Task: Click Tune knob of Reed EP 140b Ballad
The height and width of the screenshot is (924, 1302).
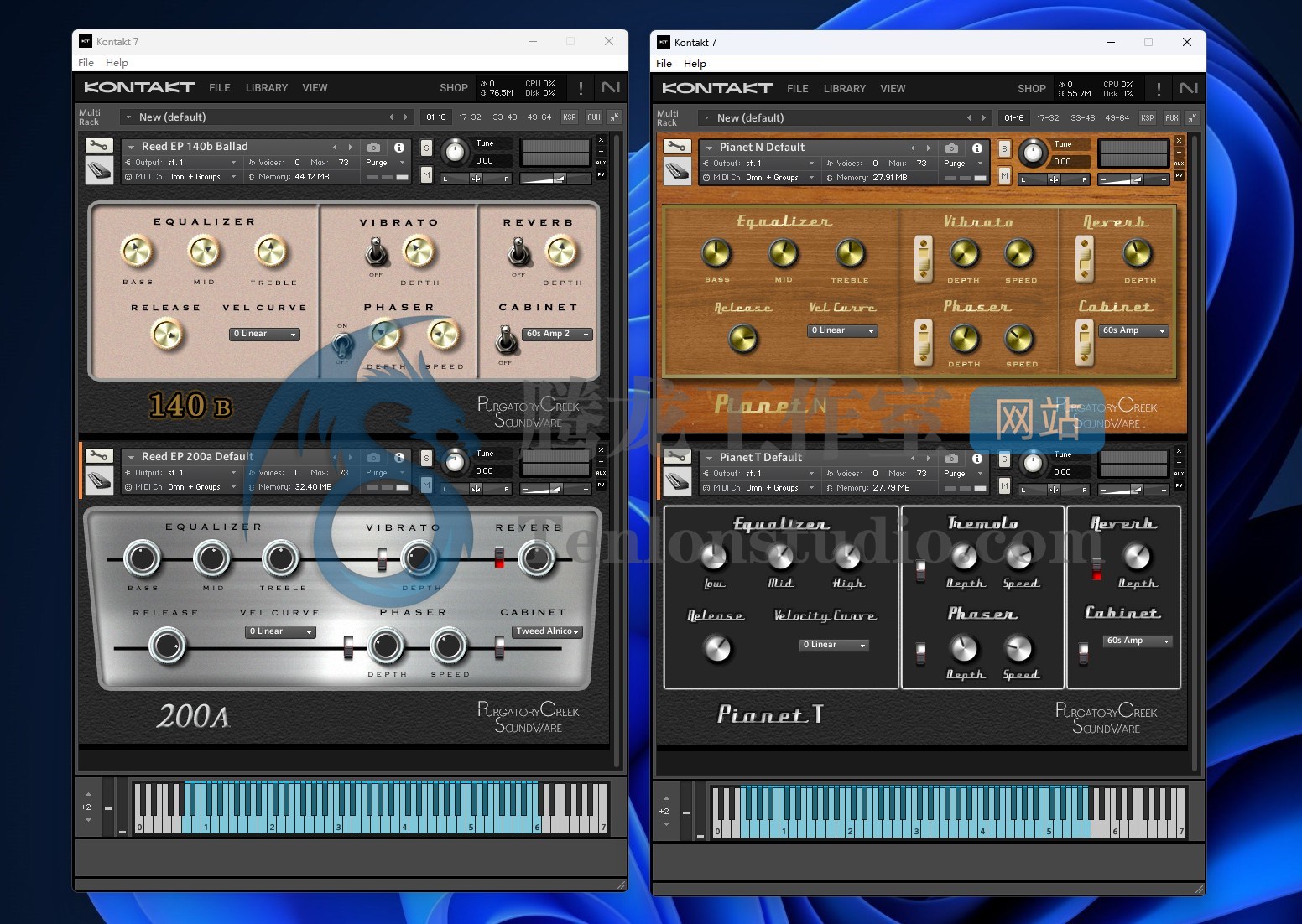Action: [455, 152]
